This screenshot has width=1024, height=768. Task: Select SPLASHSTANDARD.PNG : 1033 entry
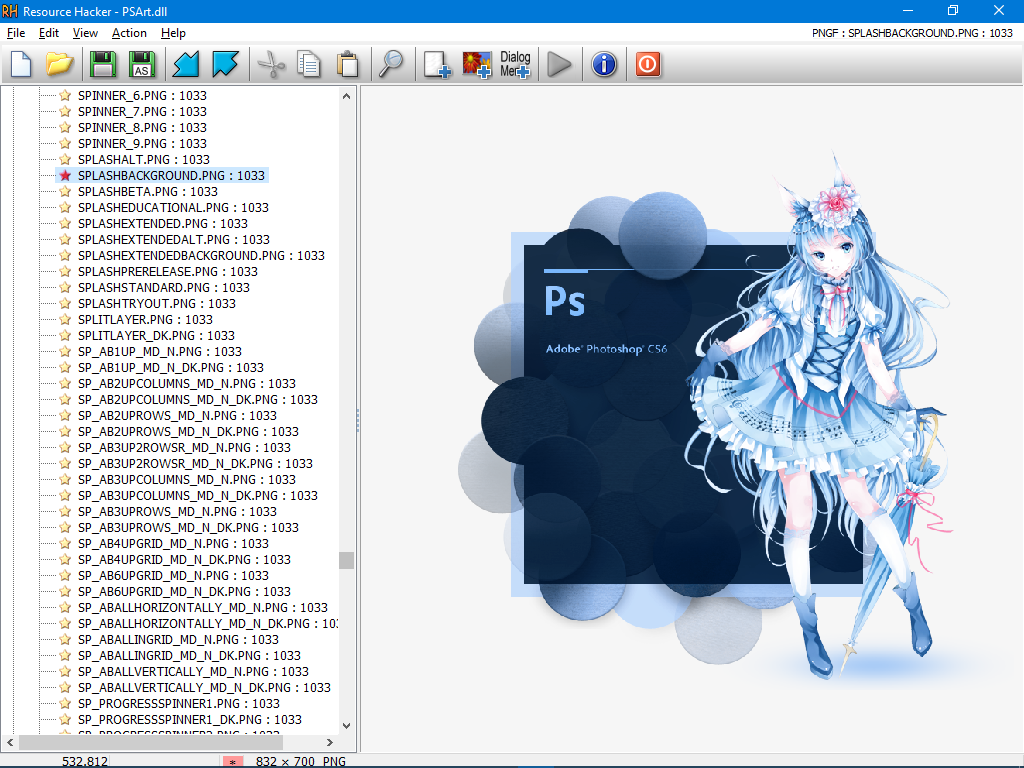163,287
